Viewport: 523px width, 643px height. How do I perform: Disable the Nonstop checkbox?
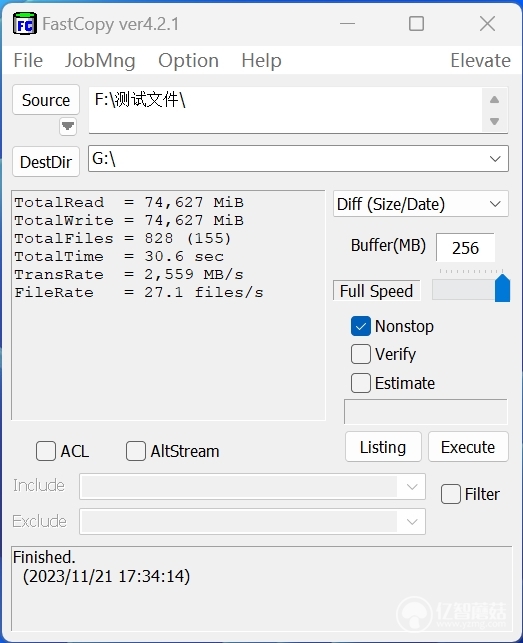point(361,326)
